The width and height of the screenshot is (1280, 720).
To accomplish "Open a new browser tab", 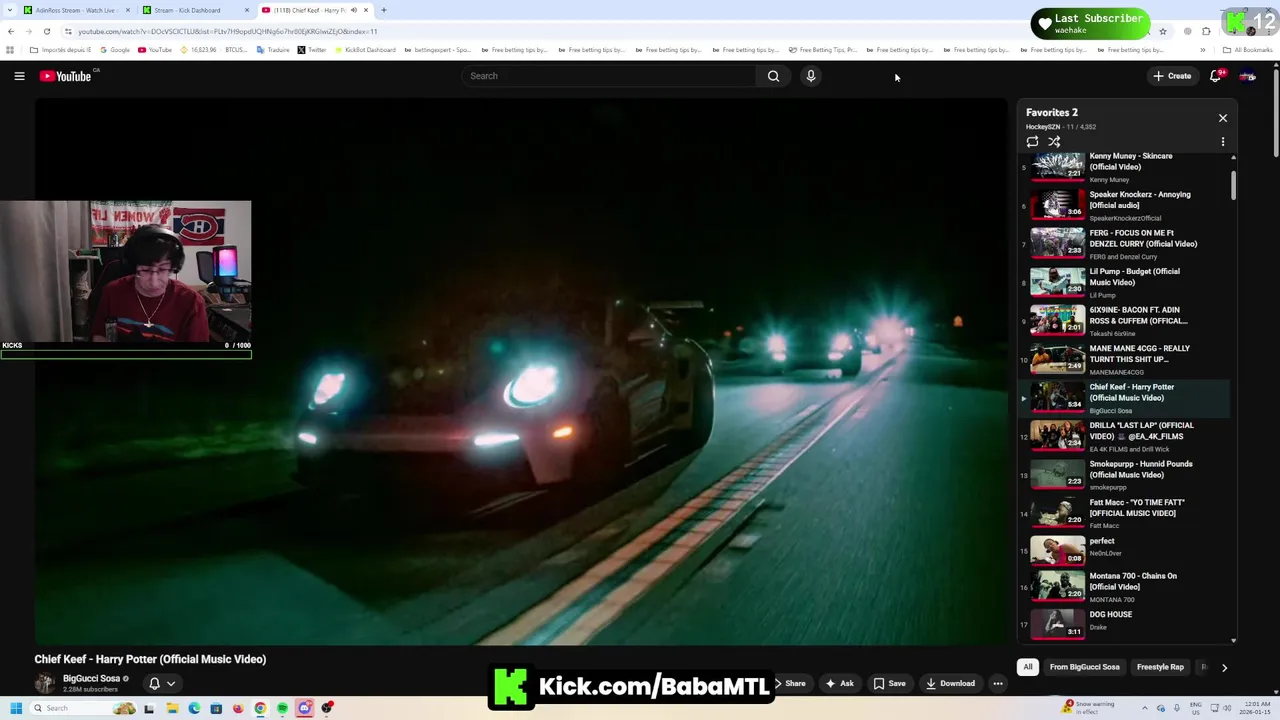I will click(x=384, y=10).
